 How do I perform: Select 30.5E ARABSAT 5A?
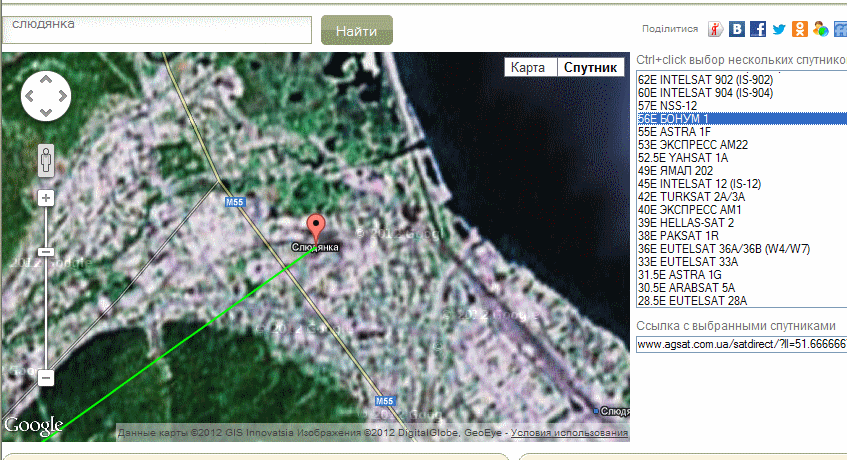point(741,288)
